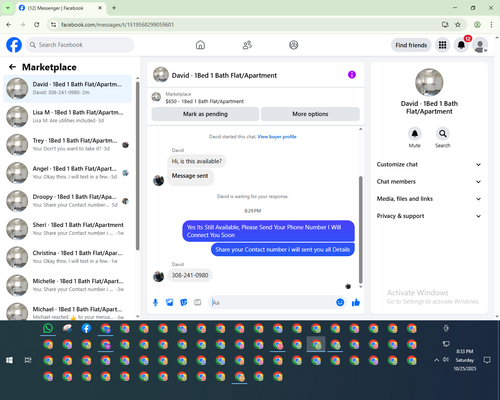The height and width of the screenshot is (400, 500).
Task: Open Christina conversation in the list
Action: click(x=67, y=257)
